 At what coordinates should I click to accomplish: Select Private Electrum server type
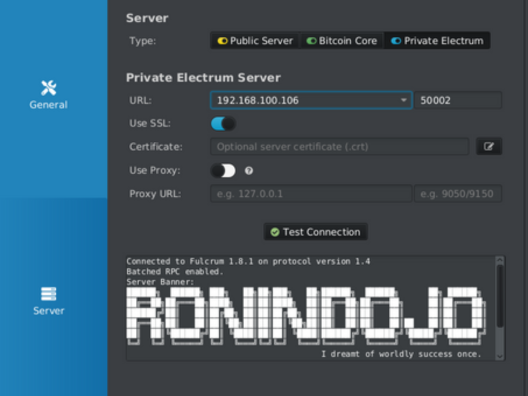coord(437,41)
